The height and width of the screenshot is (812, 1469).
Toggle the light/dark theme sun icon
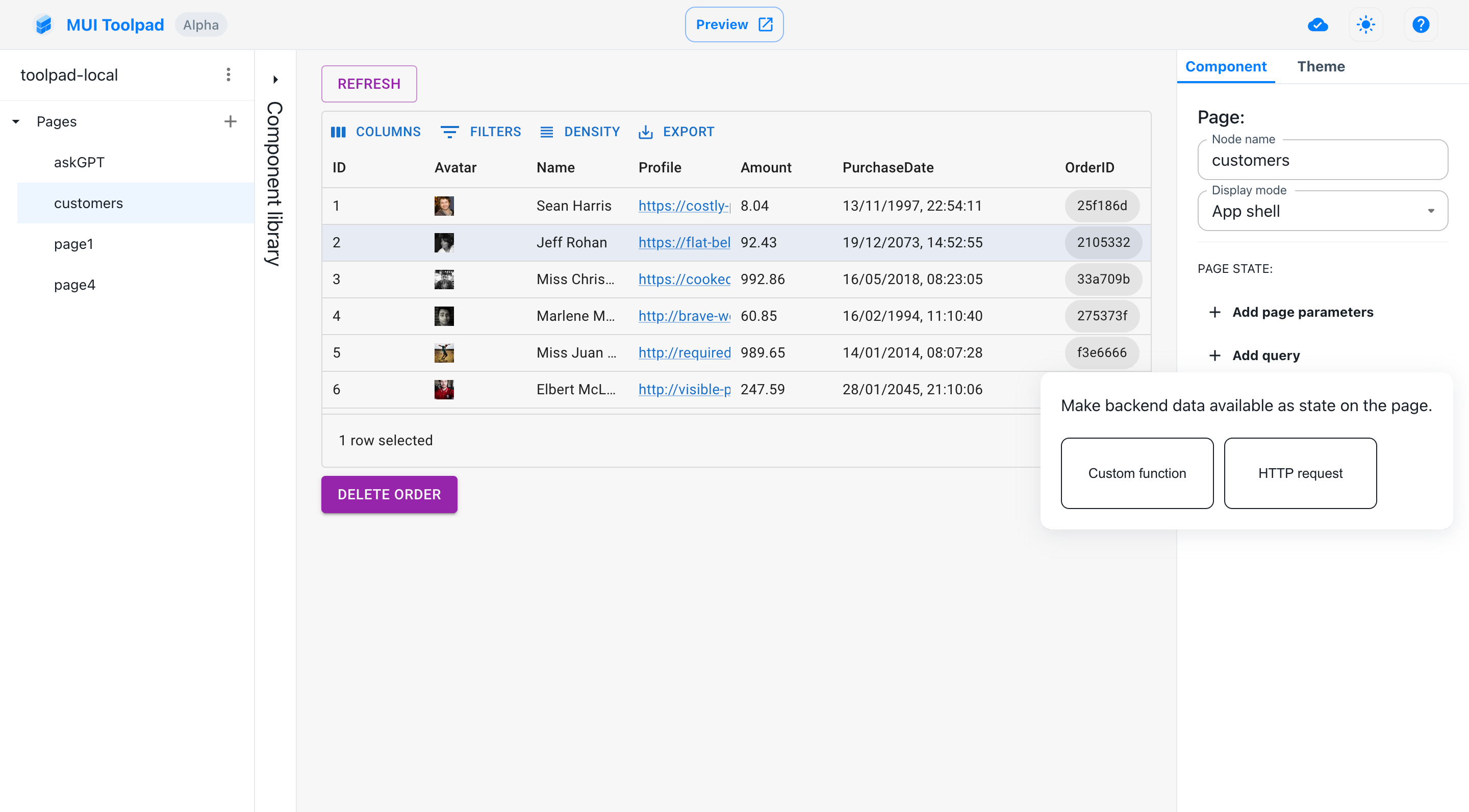(x=1365, y=24)
